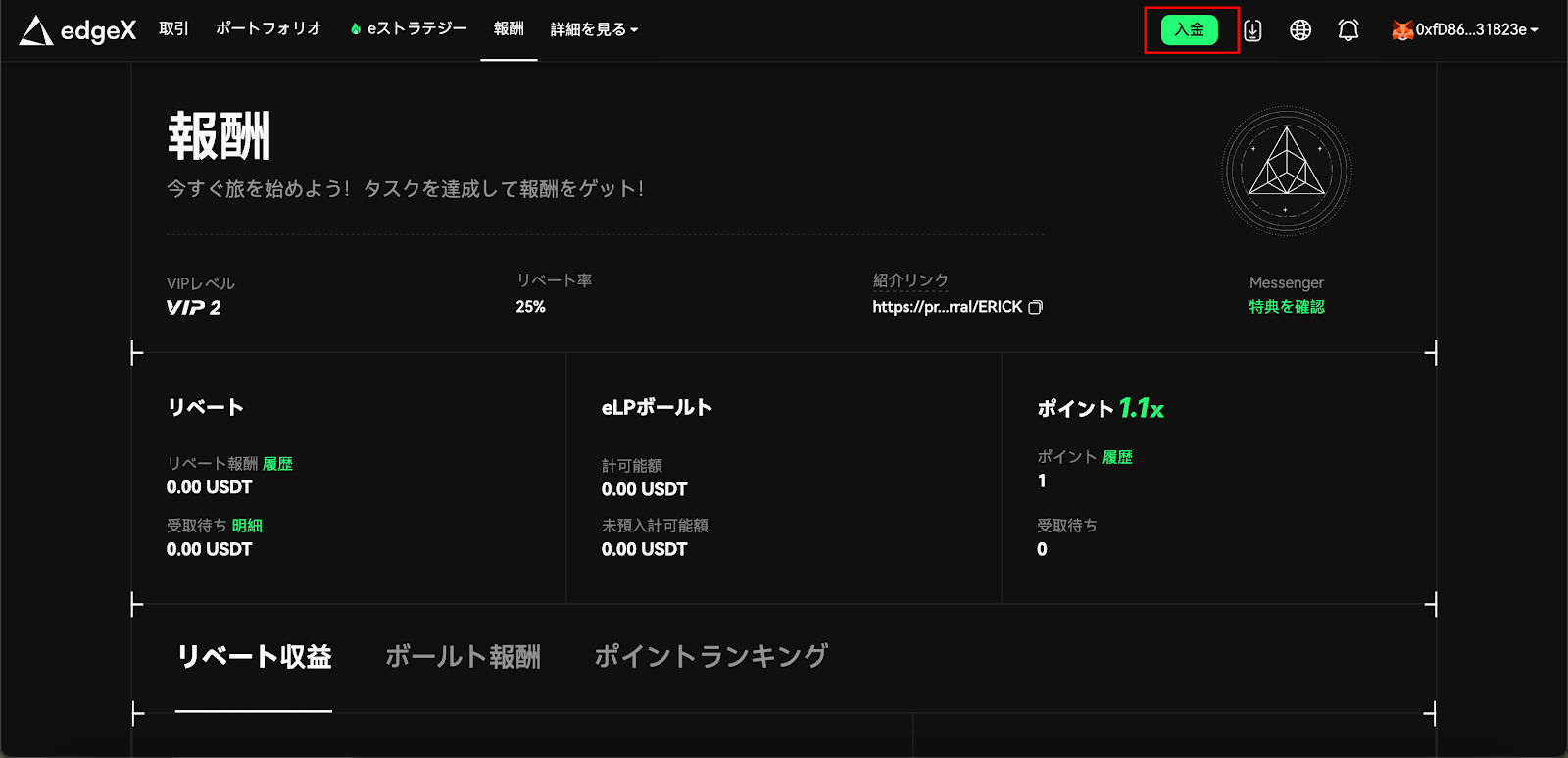1568x758 pixels.
Task: Open the language globe icon
Action: tap(1300, 30)
